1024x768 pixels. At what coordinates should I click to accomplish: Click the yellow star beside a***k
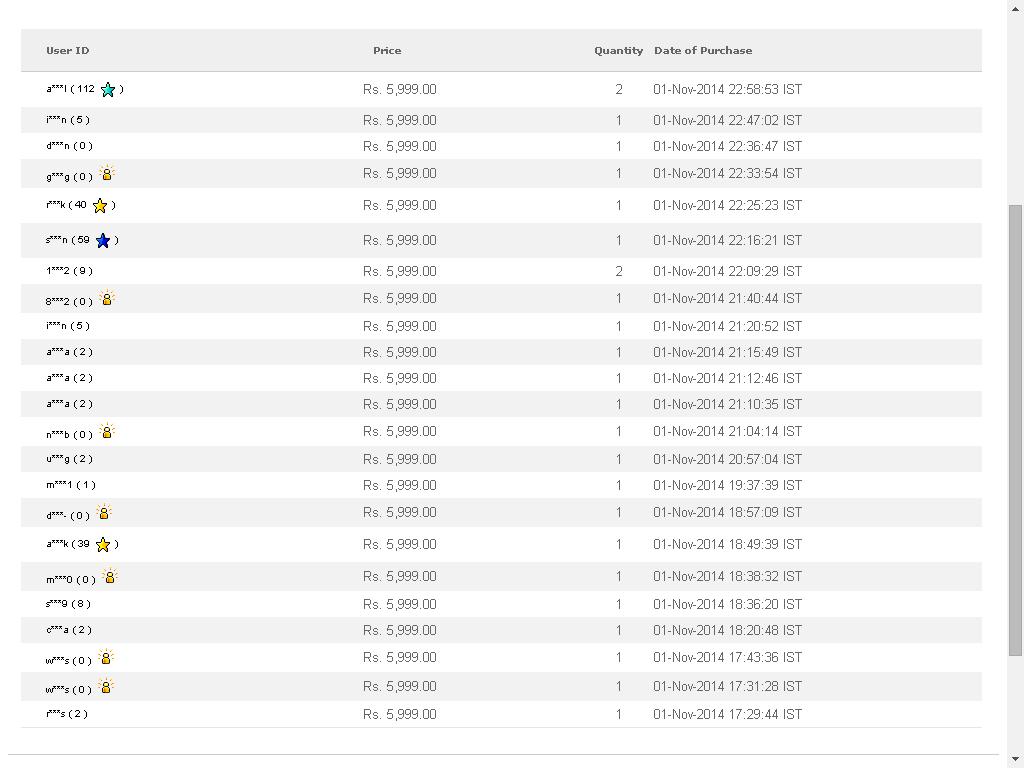coord(103,545)
